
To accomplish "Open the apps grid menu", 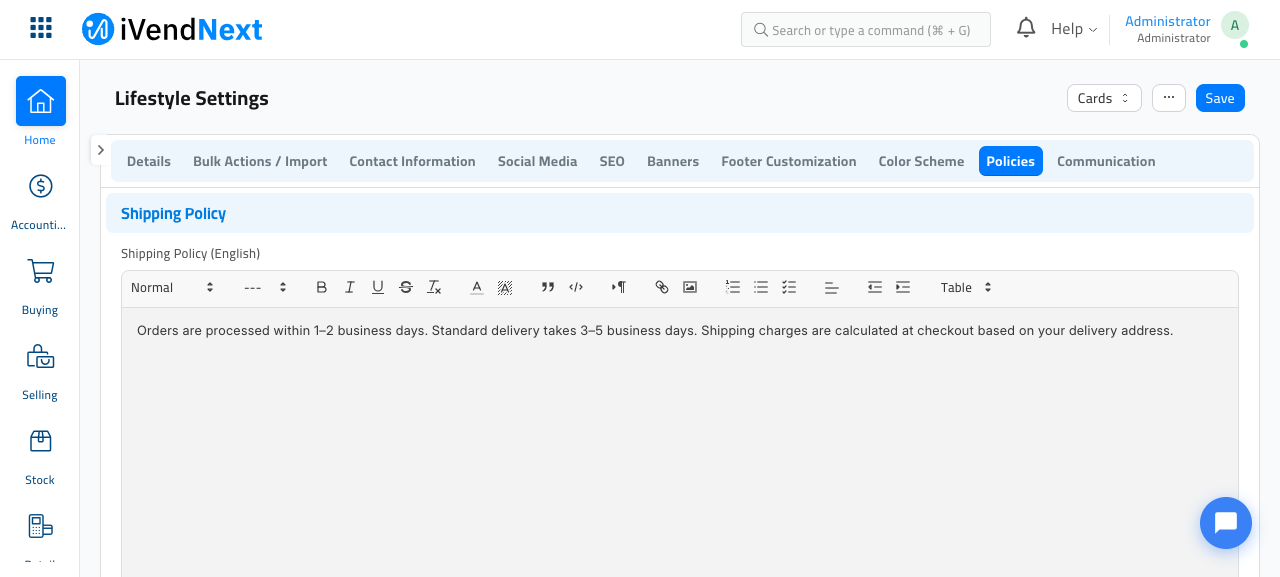I will pos(41,28).
